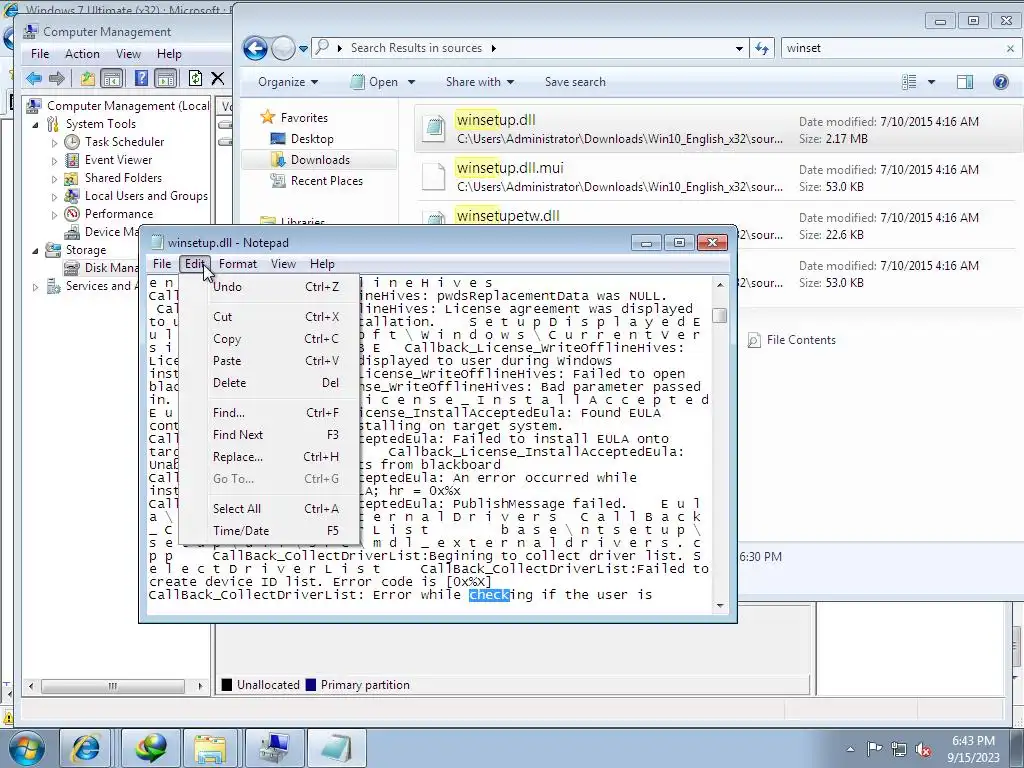The image size is (1024, 768).
Task: Open the Action menu in Computer Management
Action: 82,54
